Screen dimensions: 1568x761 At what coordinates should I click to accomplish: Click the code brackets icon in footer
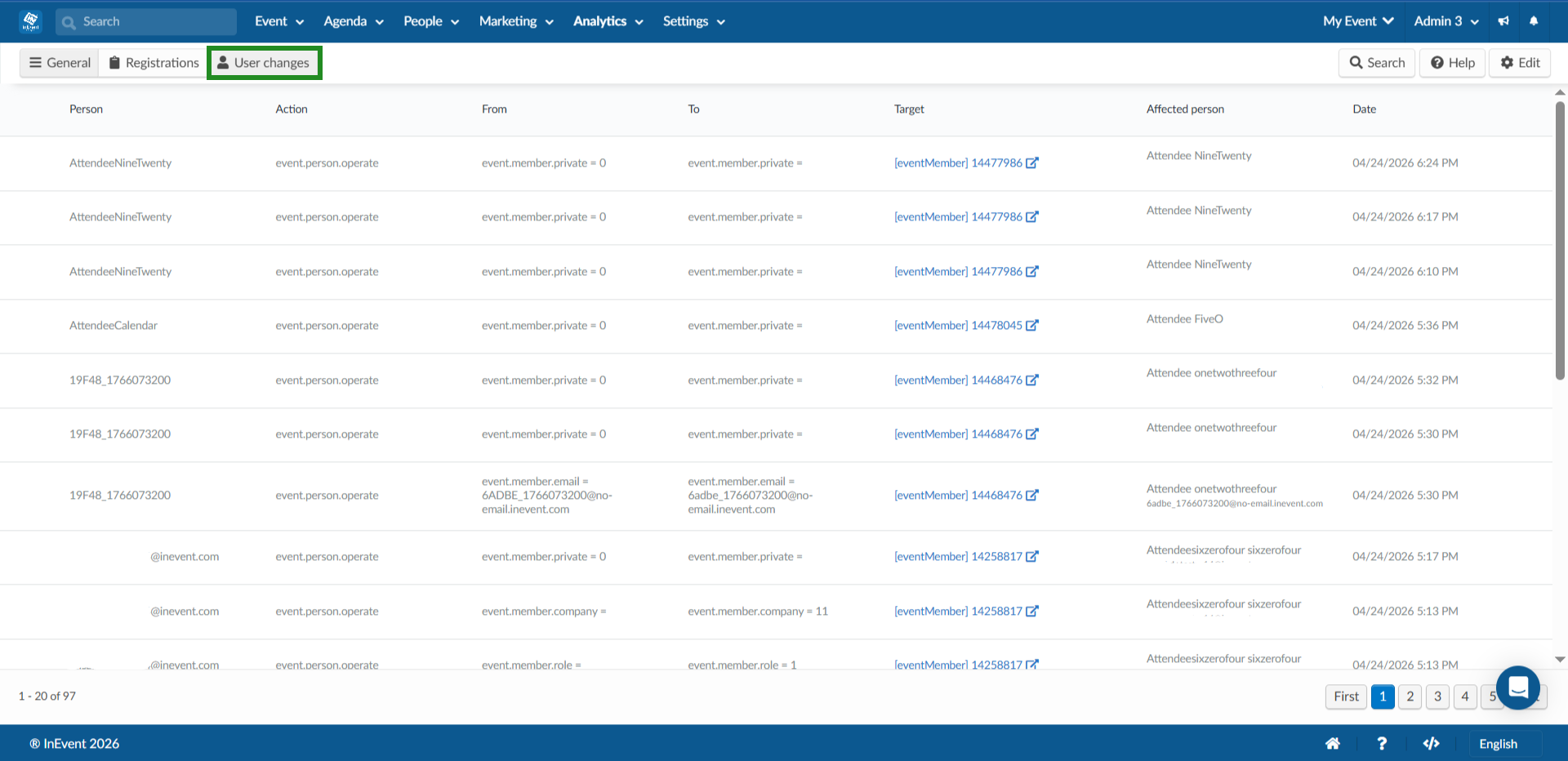point(1431,743)
